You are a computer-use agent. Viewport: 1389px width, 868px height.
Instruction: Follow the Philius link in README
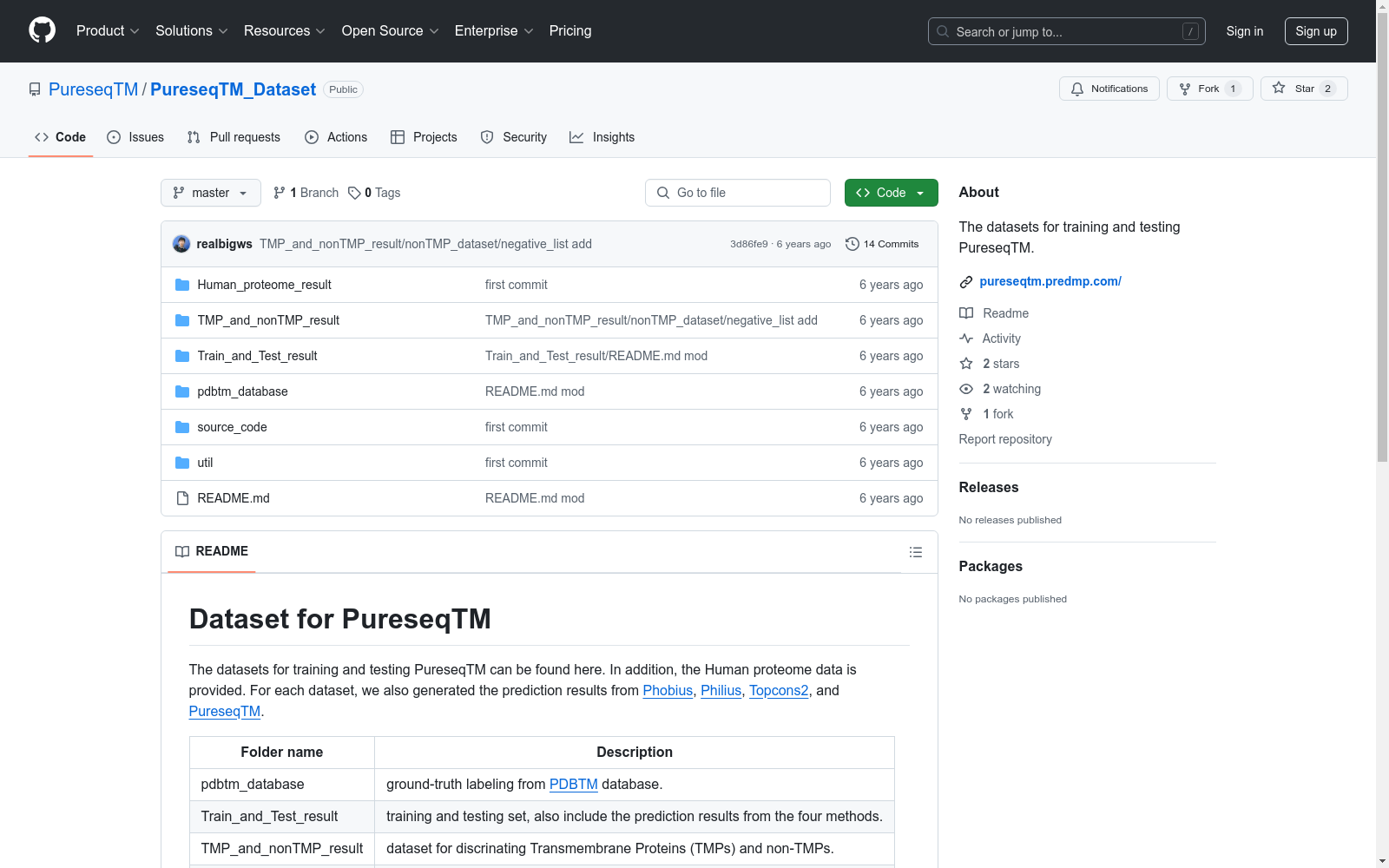(721, 691)
